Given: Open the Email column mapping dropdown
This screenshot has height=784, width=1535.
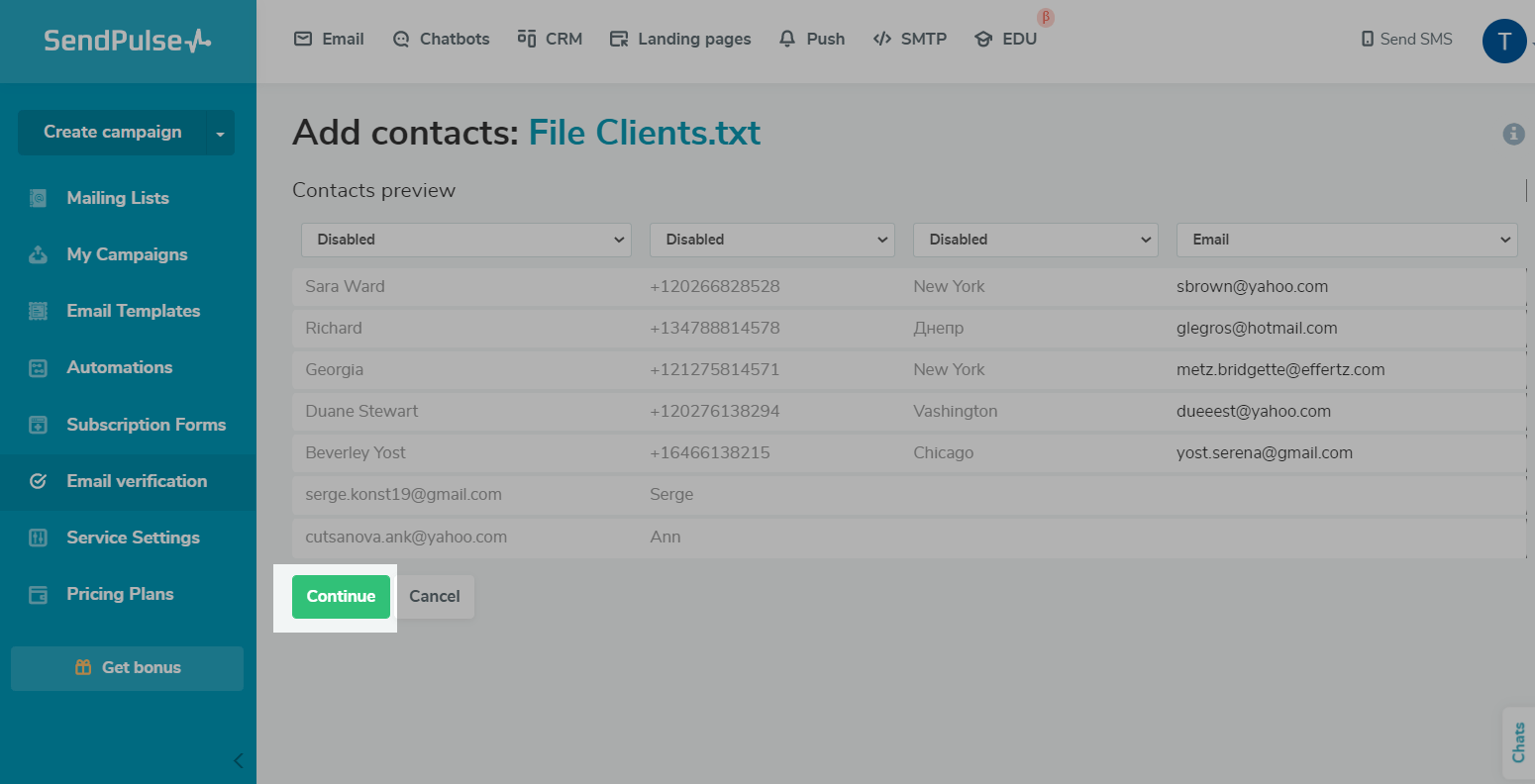Looking at the screenshot, I should coord(1347,240).
